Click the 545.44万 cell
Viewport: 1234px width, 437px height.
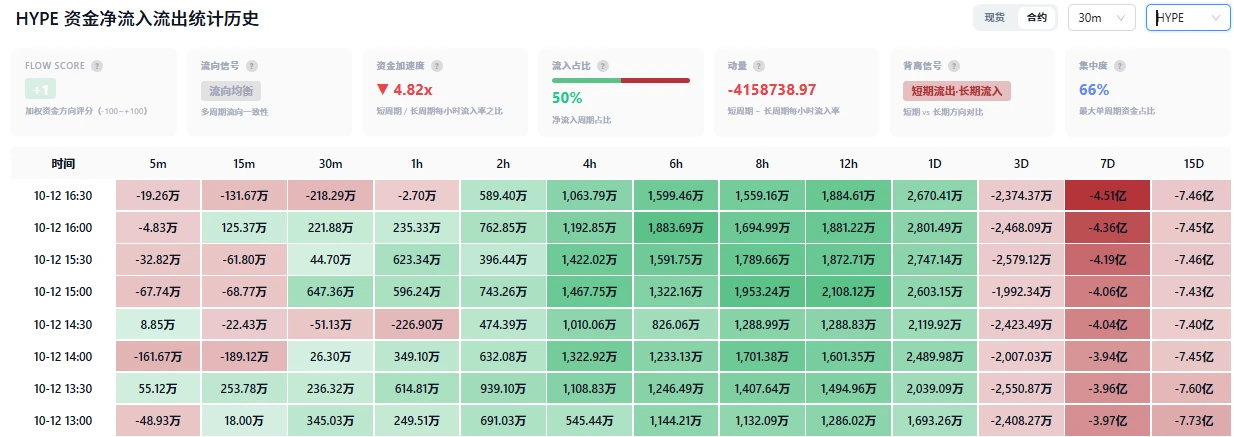click(590, 420)
